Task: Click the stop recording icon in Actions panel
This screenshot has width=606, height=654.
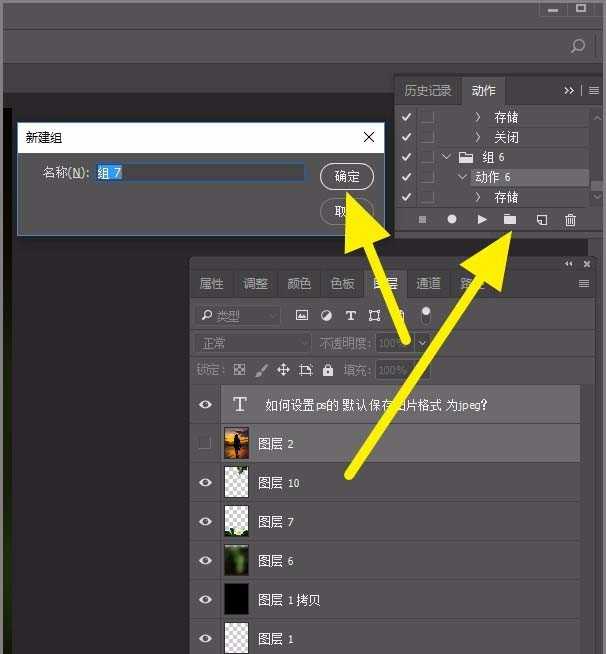Action: pos(422,220)
